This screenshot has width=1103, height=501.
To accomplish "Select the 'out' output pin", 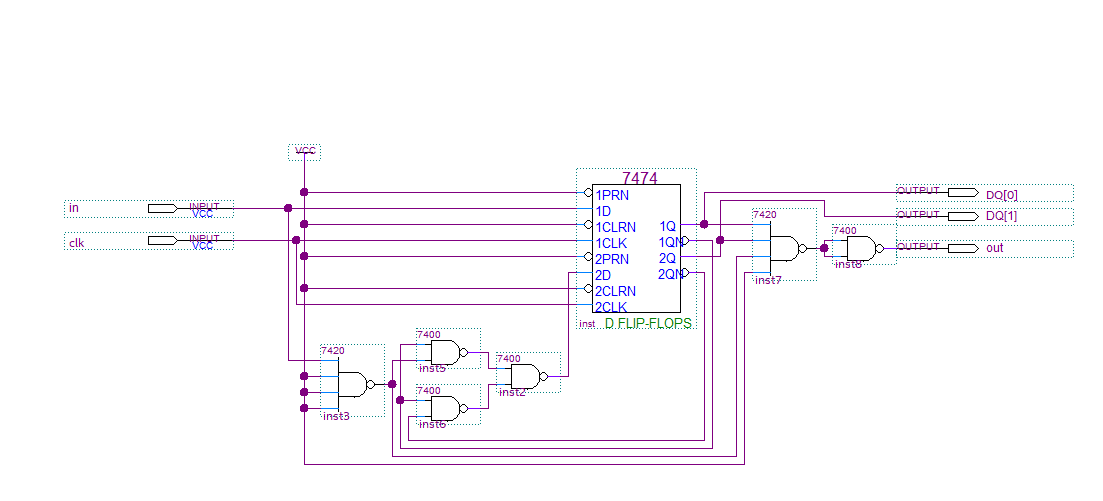I will [x=962, y=247].
